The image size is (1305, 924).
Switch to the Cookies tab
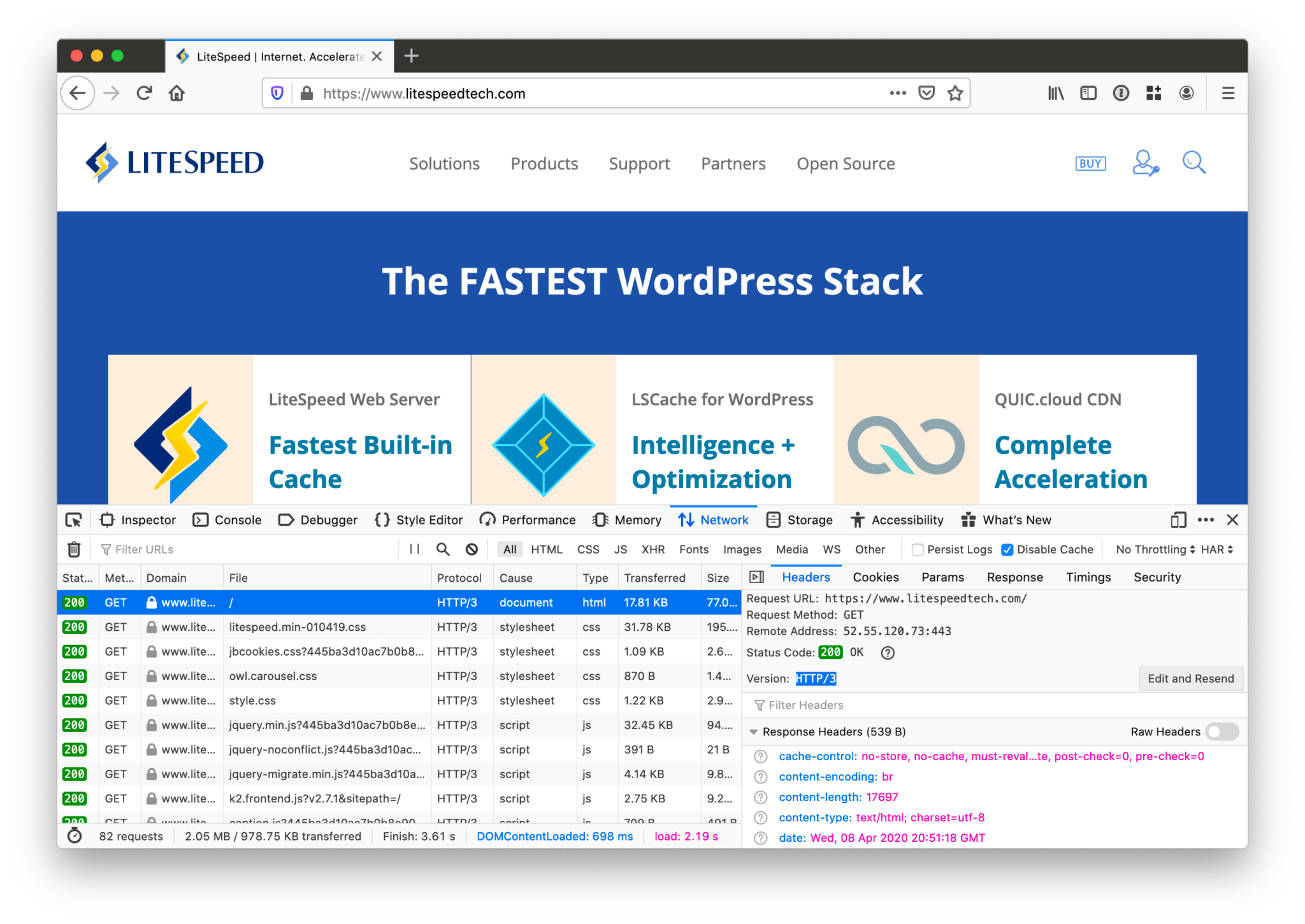click(876, 577)
